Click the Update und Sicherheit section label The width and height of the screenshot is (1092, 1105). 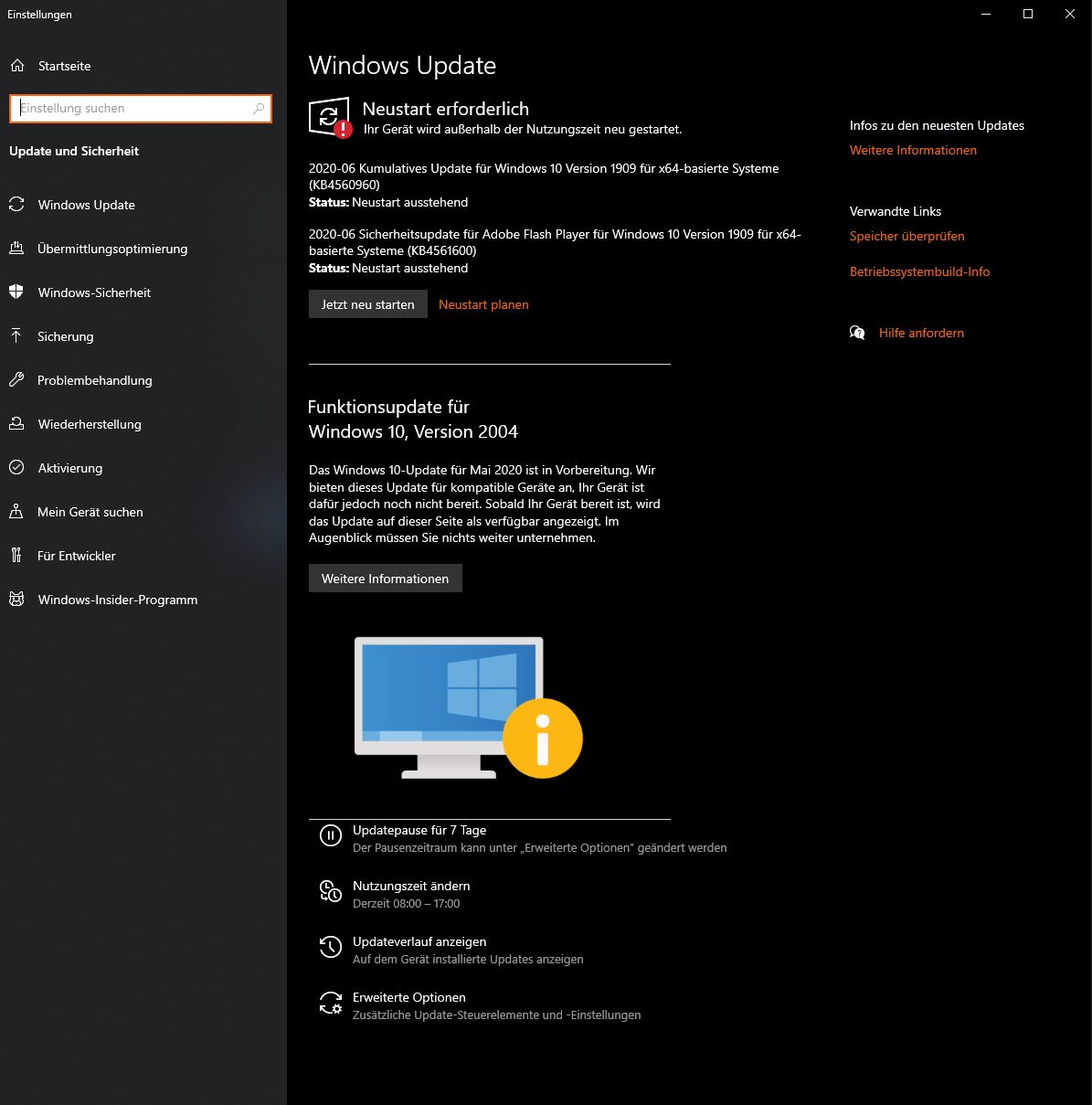74,151
